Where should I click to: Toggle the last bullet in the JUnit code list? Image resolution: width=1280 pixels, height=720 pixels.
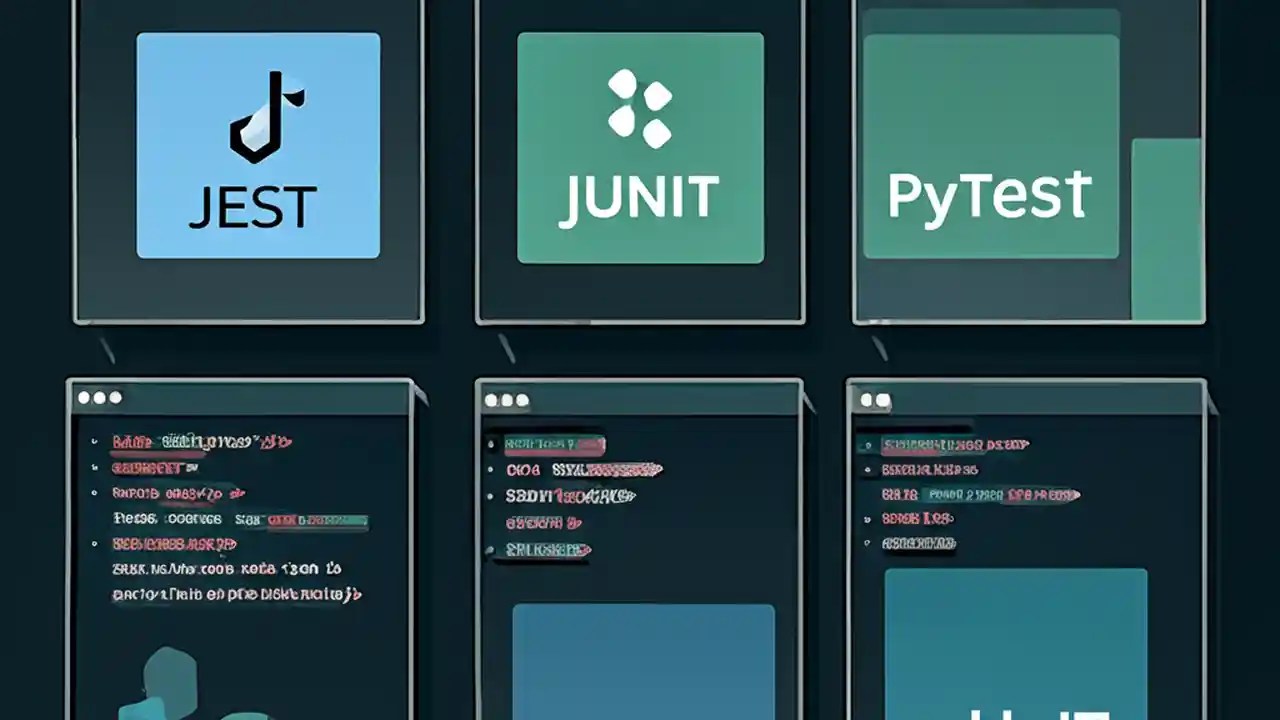(489, 549)
